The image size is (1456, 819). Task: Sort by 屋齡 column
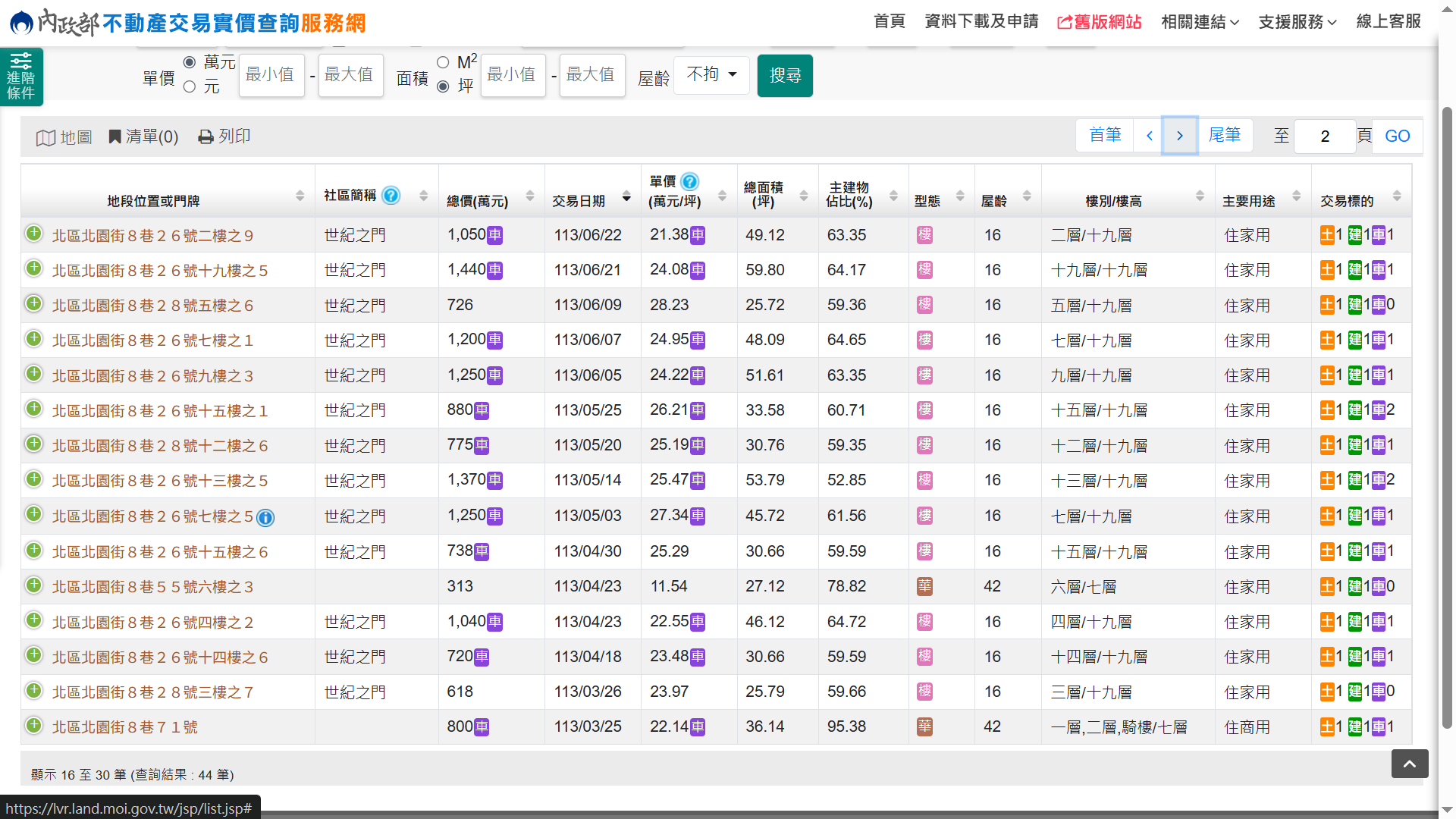pyautogui.click(x=1027, y=196)
